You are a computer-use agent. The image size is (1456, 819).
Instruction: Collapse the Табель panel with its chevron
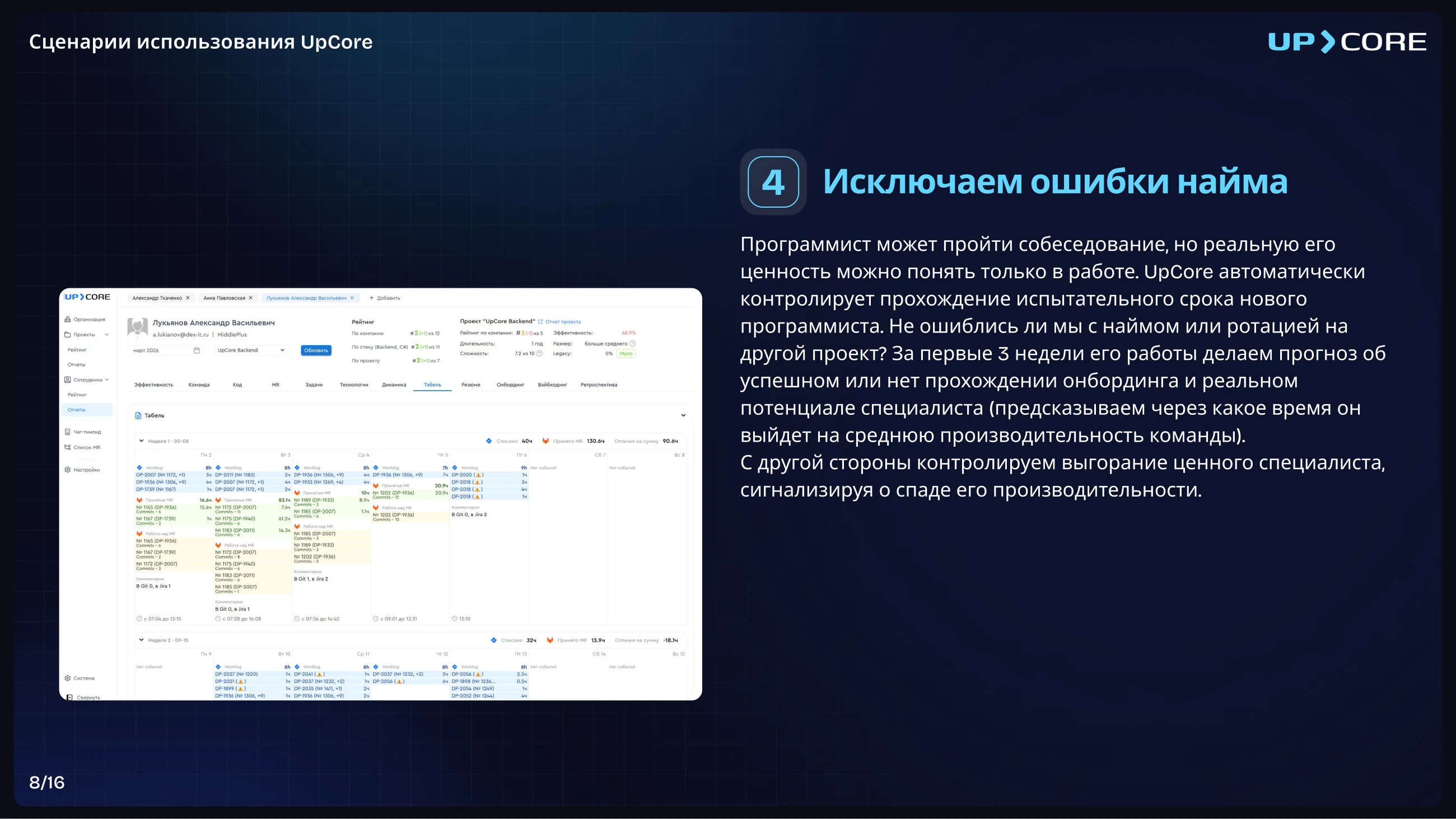coord(683,415)
